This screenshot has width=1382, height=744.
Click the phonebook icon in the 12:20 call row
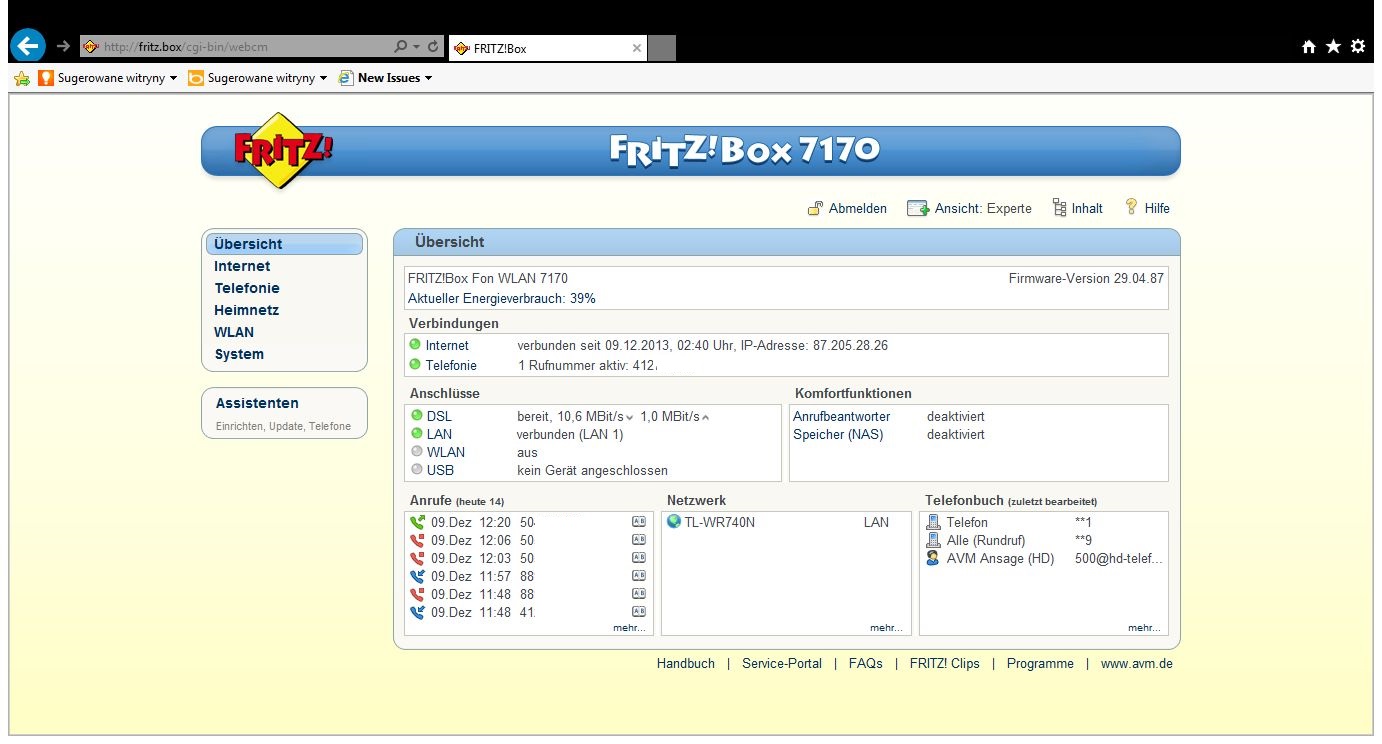639,522
